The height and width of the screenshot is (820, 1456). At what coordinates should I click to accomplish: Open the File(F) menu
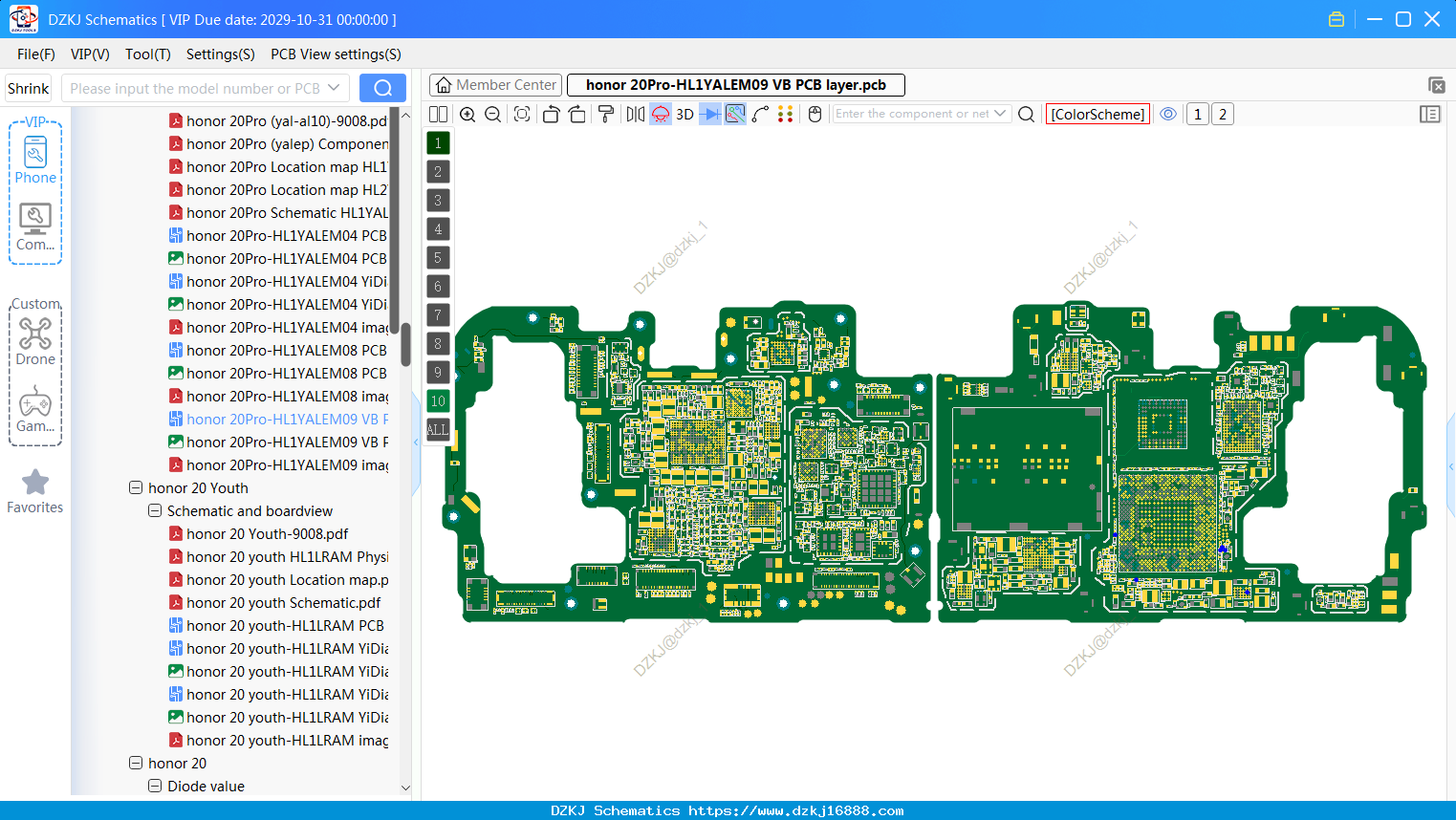point(36,54)
